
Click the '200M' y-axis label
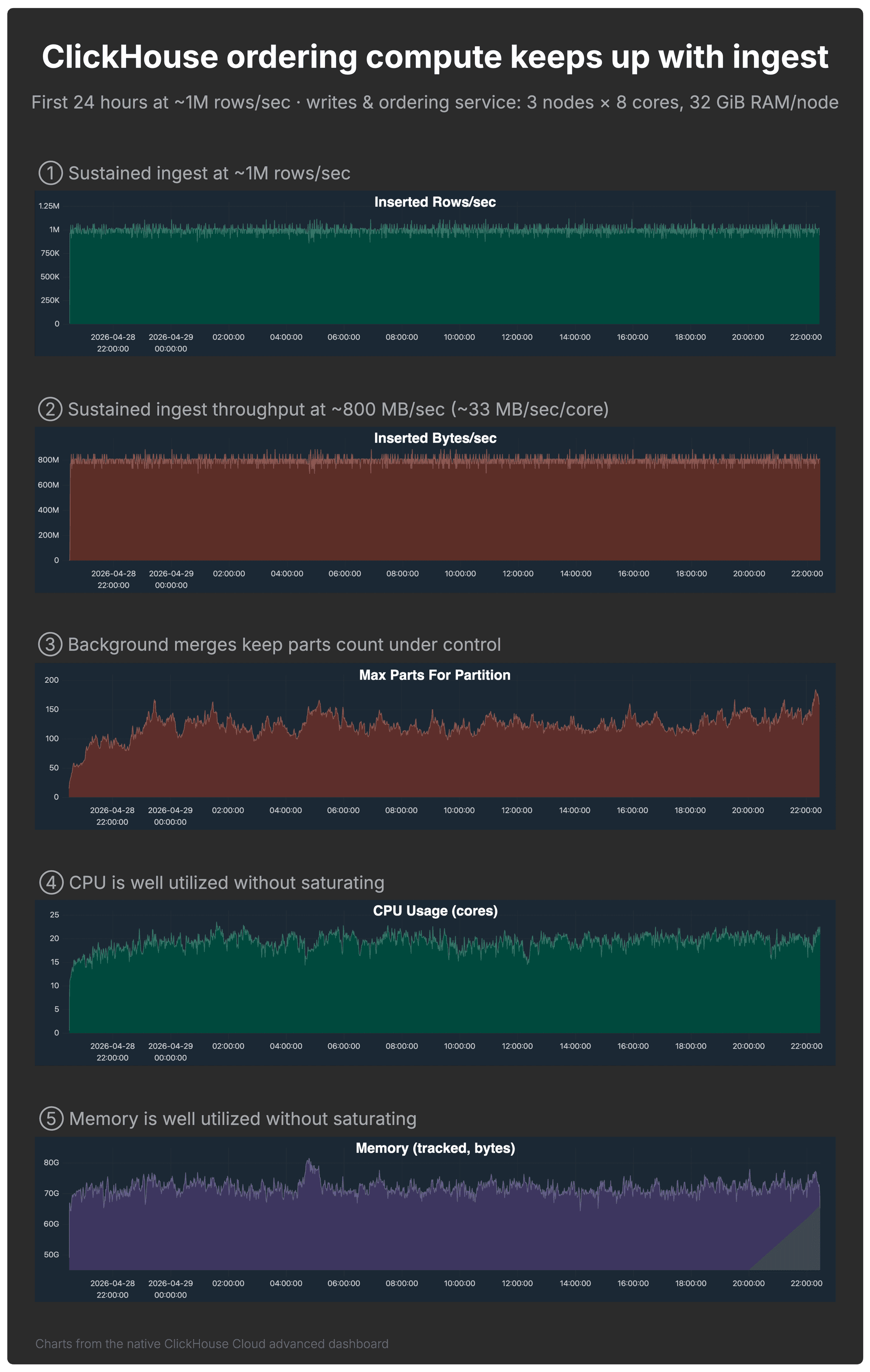click(x=48, y=535)
